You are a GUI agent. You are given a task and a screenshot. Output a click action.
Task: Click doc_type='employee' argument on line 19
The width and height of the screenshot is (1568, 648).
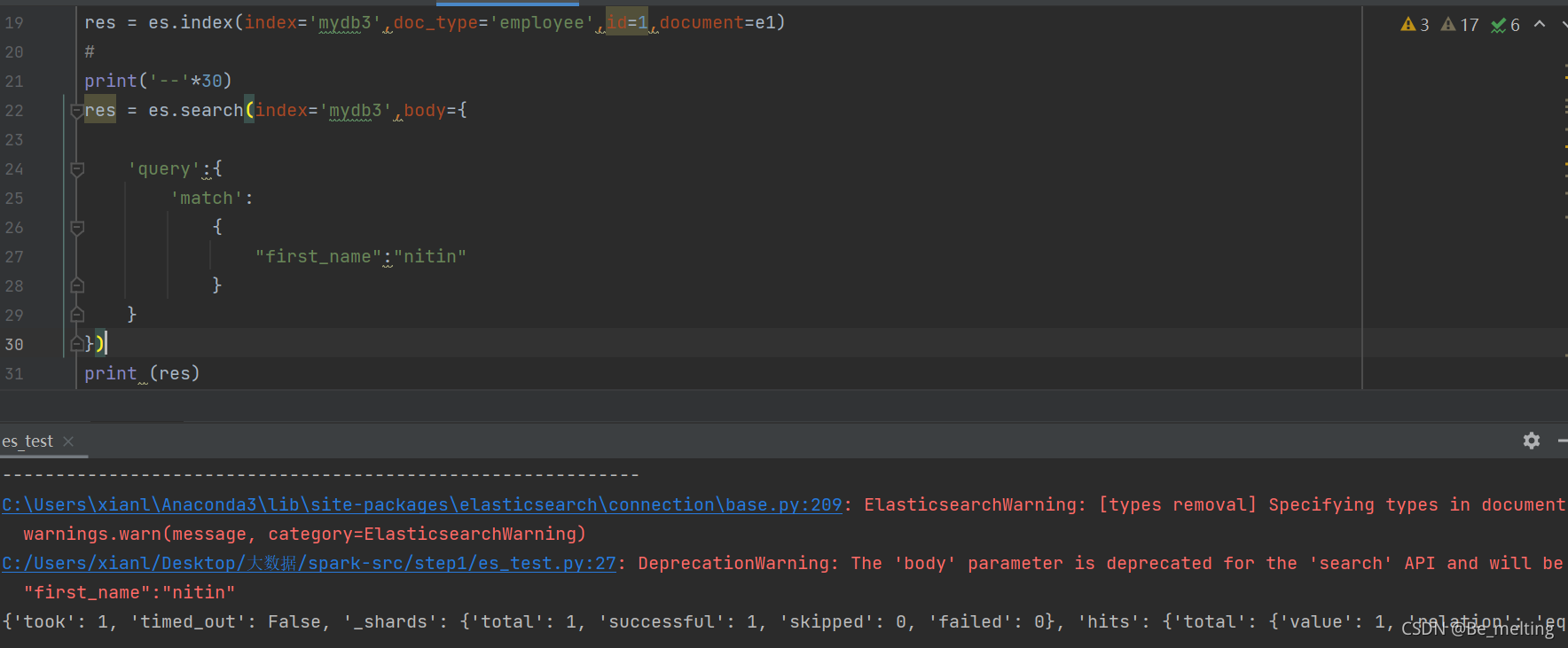pyautogui.click(x=494, y=23)
